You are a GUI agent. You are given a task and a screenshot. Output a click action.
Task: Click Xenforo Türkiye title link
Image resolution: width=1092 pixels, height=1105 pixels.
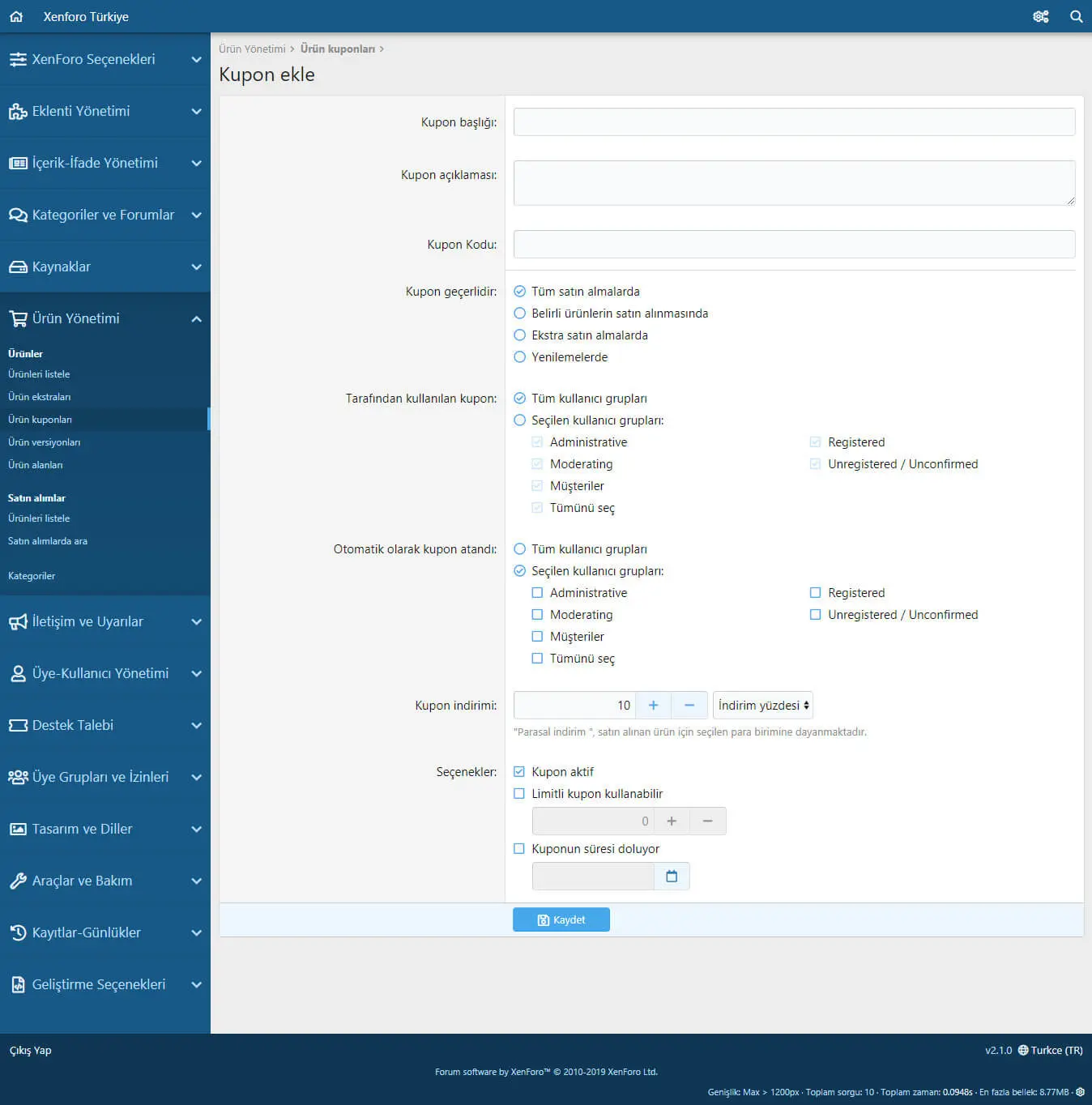pyautogui.click(x=86, y=16)
